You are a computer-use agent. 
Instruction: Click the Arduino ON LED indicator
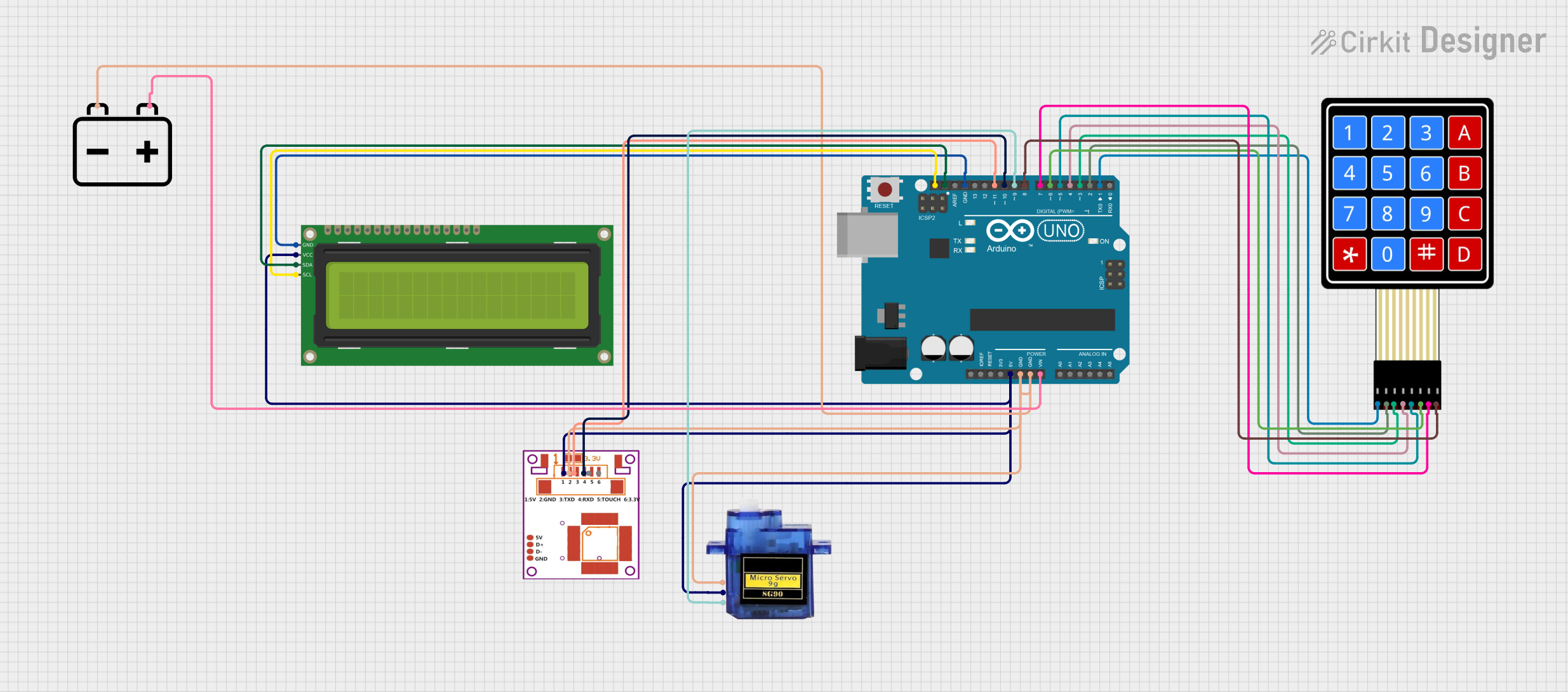pyautogui.click(x=1093, y=241)
